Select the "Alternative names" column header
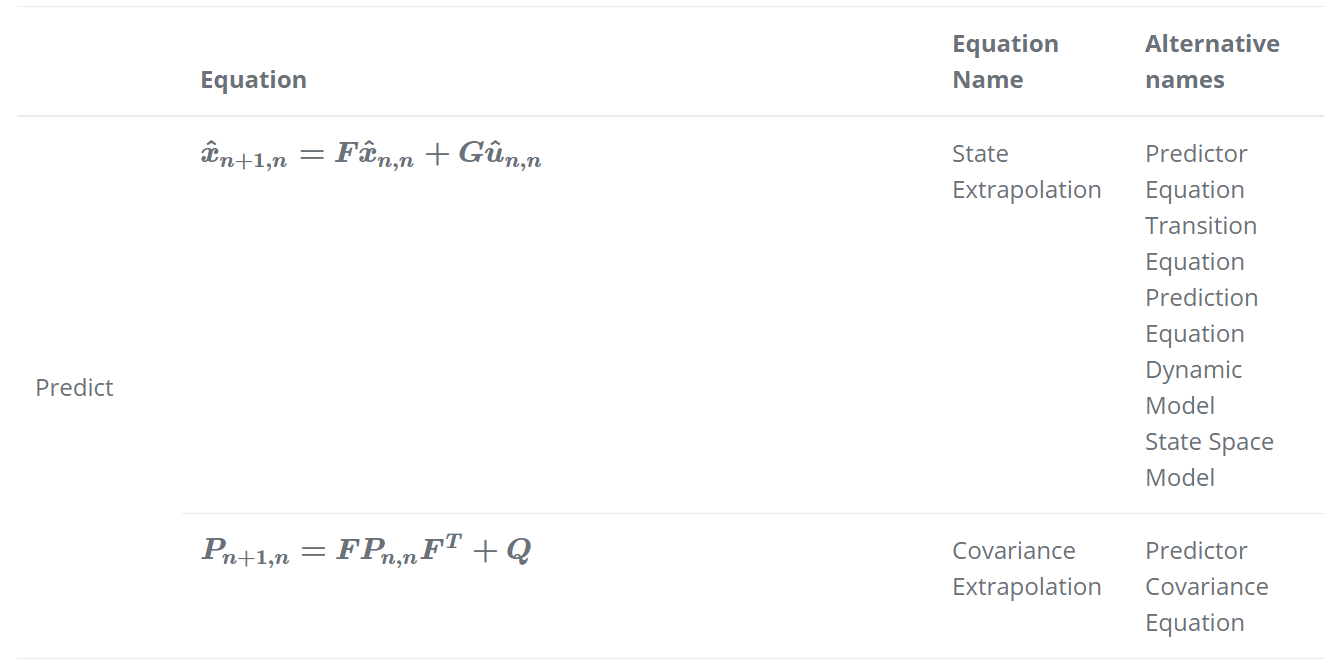The image size is (1332, 663). click(1211, 62)
